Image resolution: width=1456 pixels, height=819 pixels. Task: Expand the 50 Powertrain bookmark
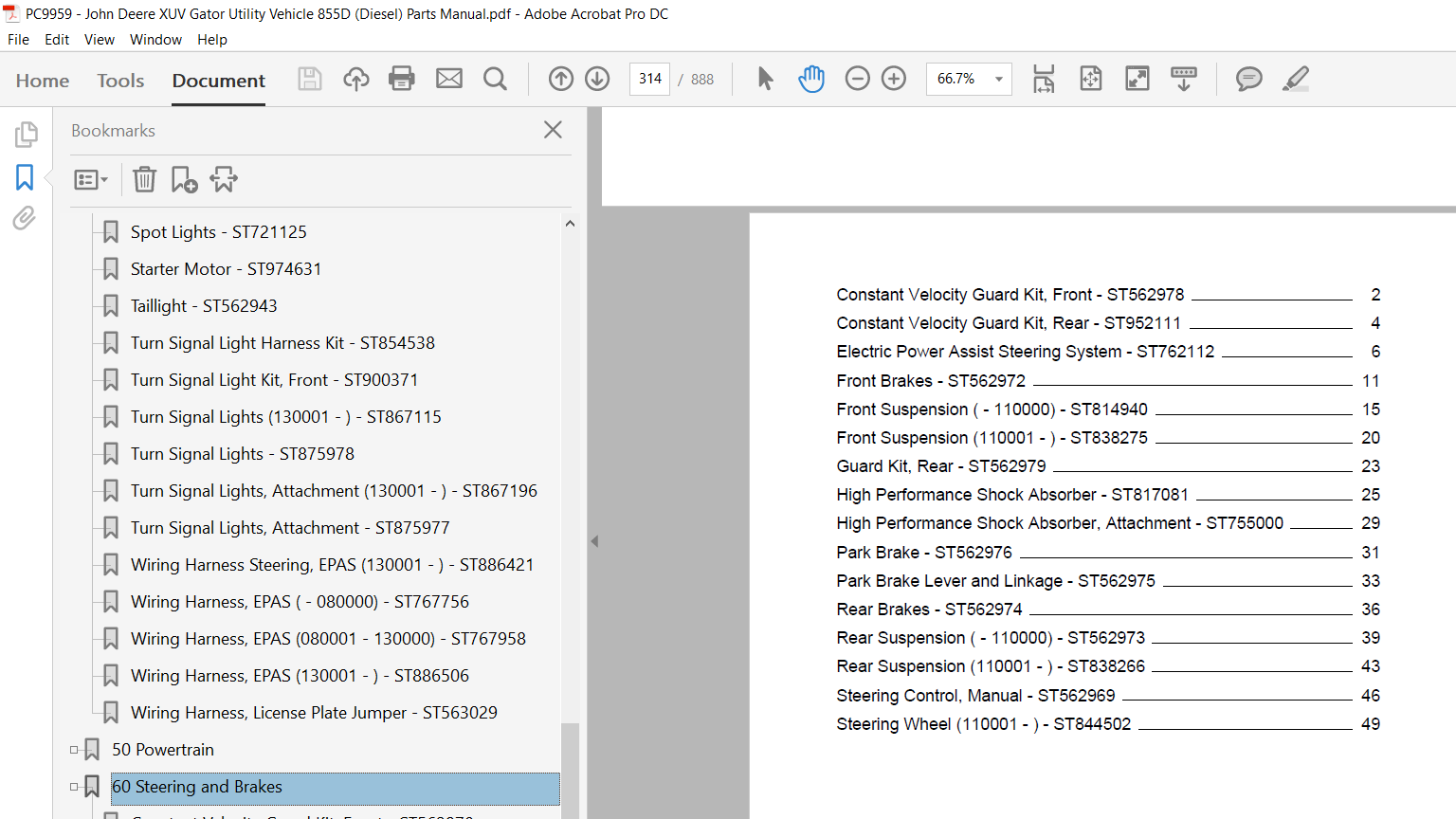[x=74, y=750]
